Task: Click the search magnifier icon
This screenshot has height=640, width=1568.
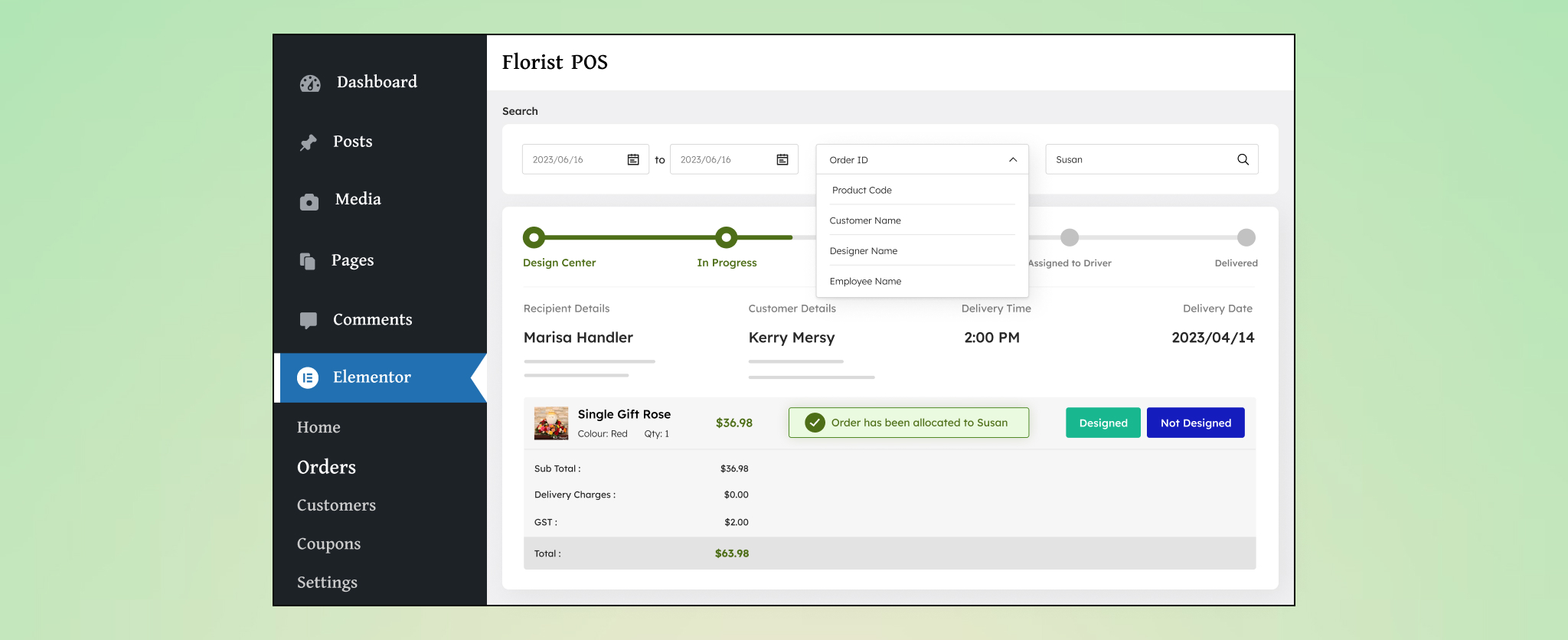Action: point(1243,159)
